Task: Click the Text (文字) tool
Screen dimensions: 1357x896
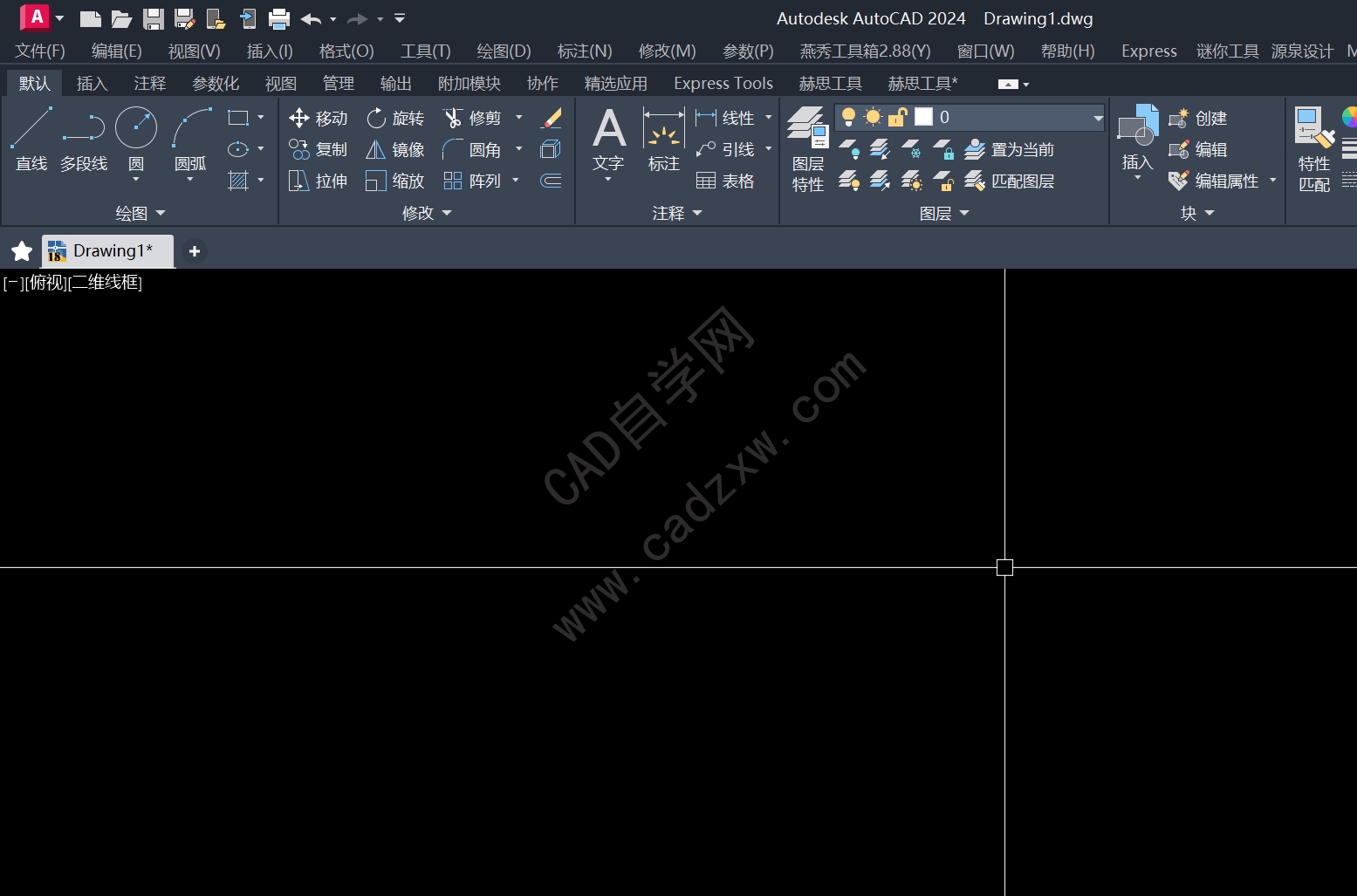Action: pos(608,140)
